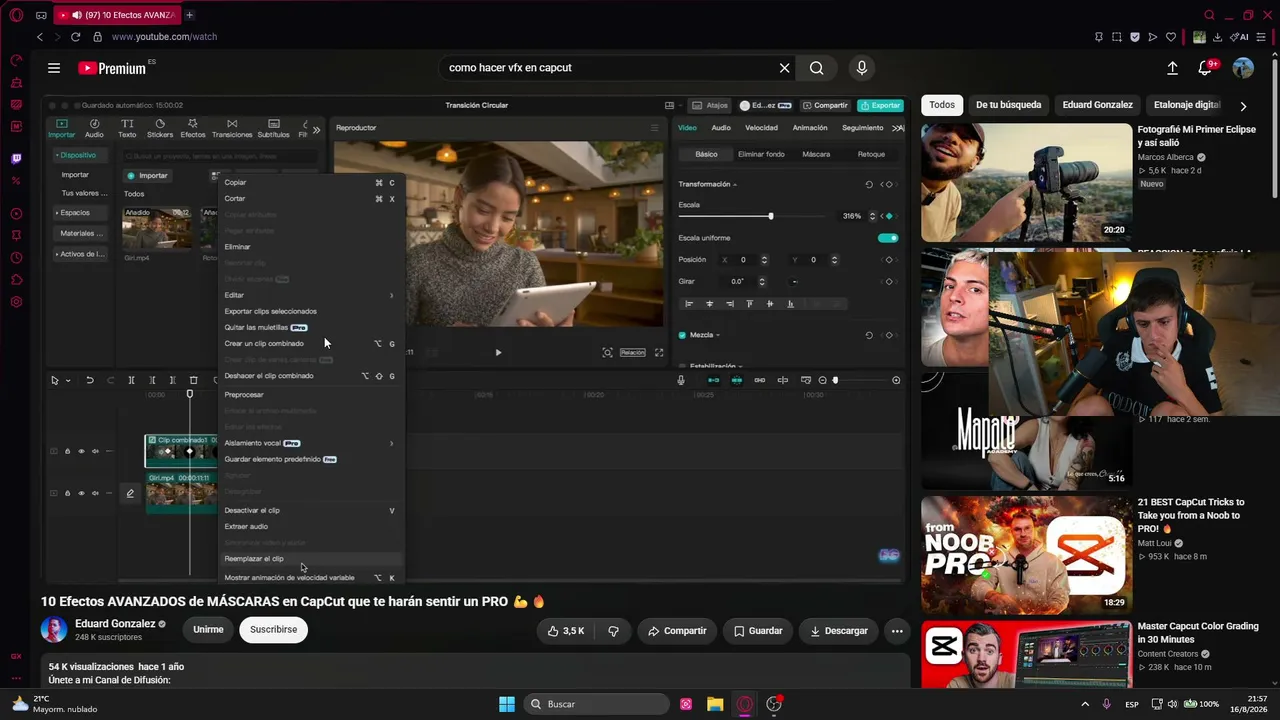
Task: Click the Unirme button
Action: [x=208, y=630]
